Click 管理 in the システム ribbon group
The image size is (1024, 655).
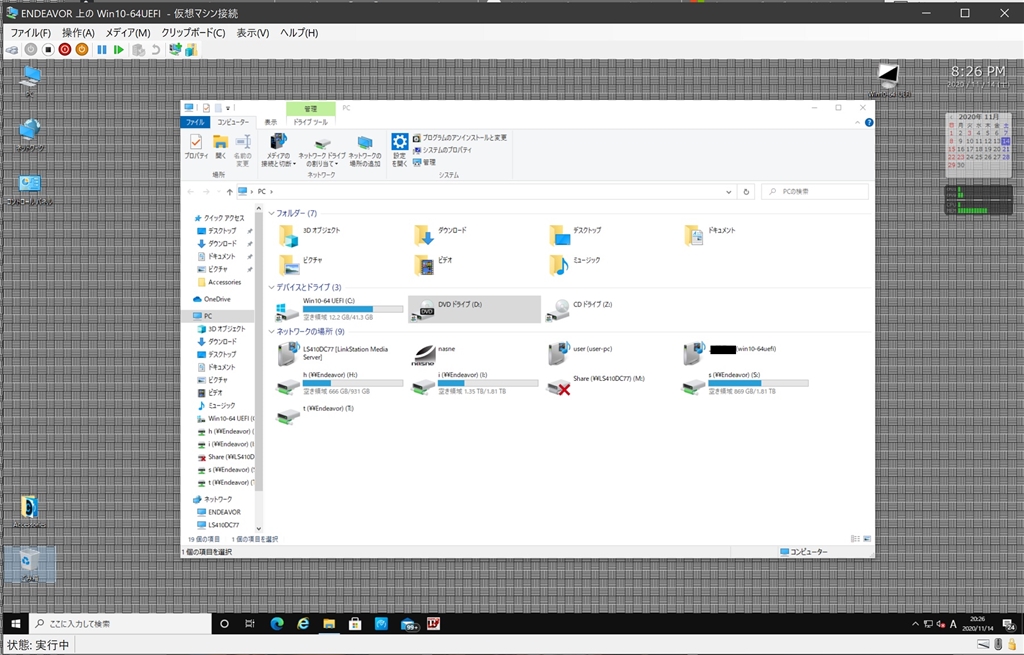424,163
